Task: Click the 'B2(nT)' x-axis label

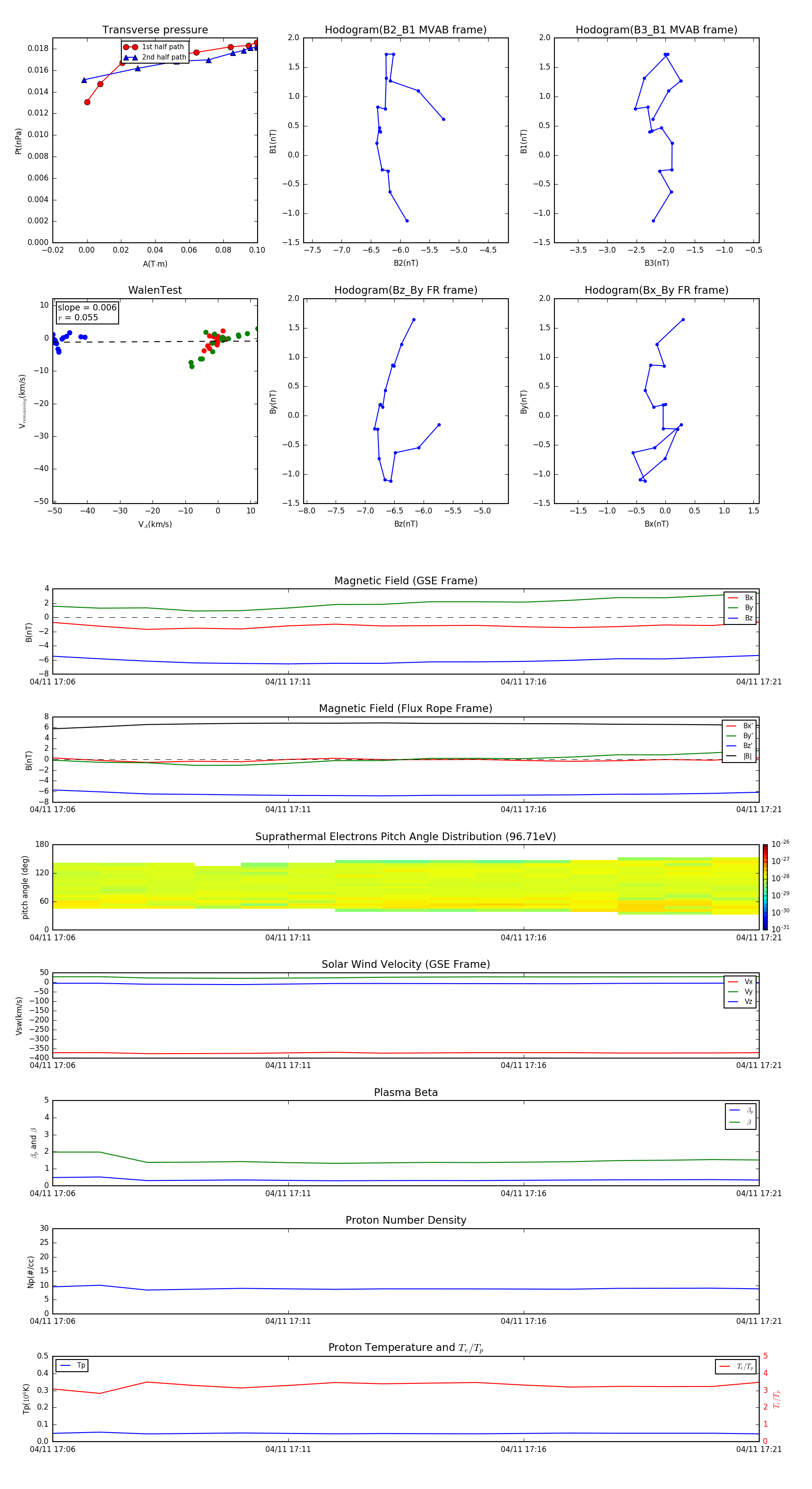Action: pyautogui.click(x=406, y=263)
